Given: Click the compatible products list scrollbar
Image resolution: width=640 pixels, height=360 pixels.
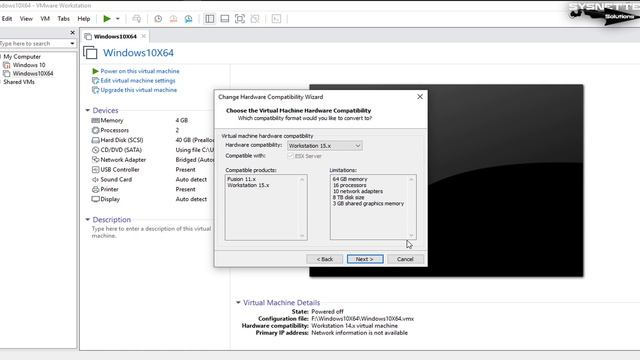Looking at the screenshot, I should coord(302,207).
